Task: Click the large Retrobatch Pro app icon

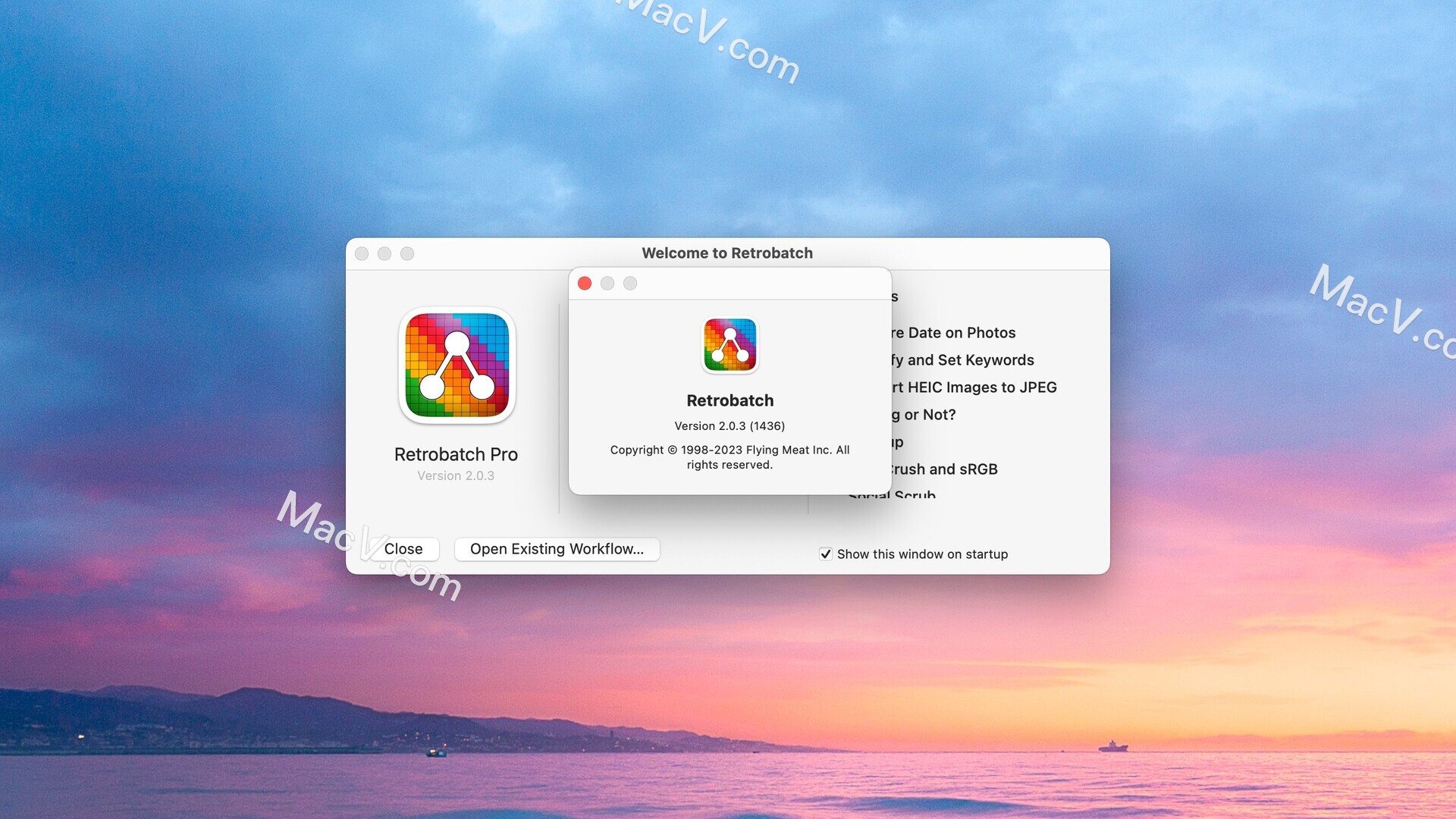Action: tap(457, 365)
